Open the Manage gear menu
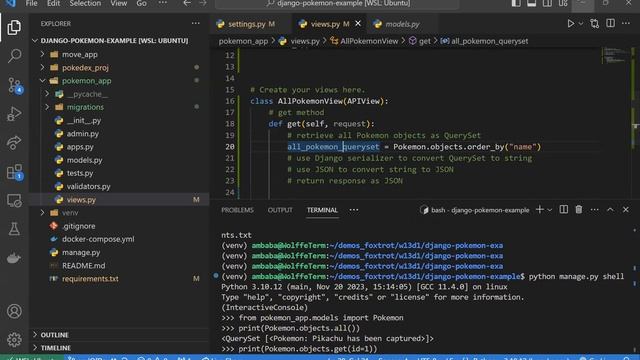 click(x=14, y=339)
